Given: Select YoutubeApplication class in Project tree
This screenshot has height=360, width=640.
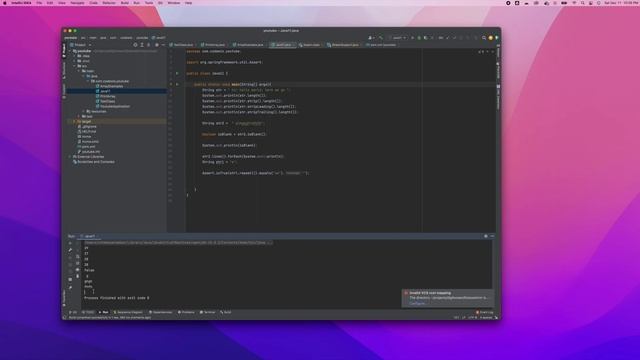Looking at the screenshot, I should pyautogui.click(x=115, y=106).
